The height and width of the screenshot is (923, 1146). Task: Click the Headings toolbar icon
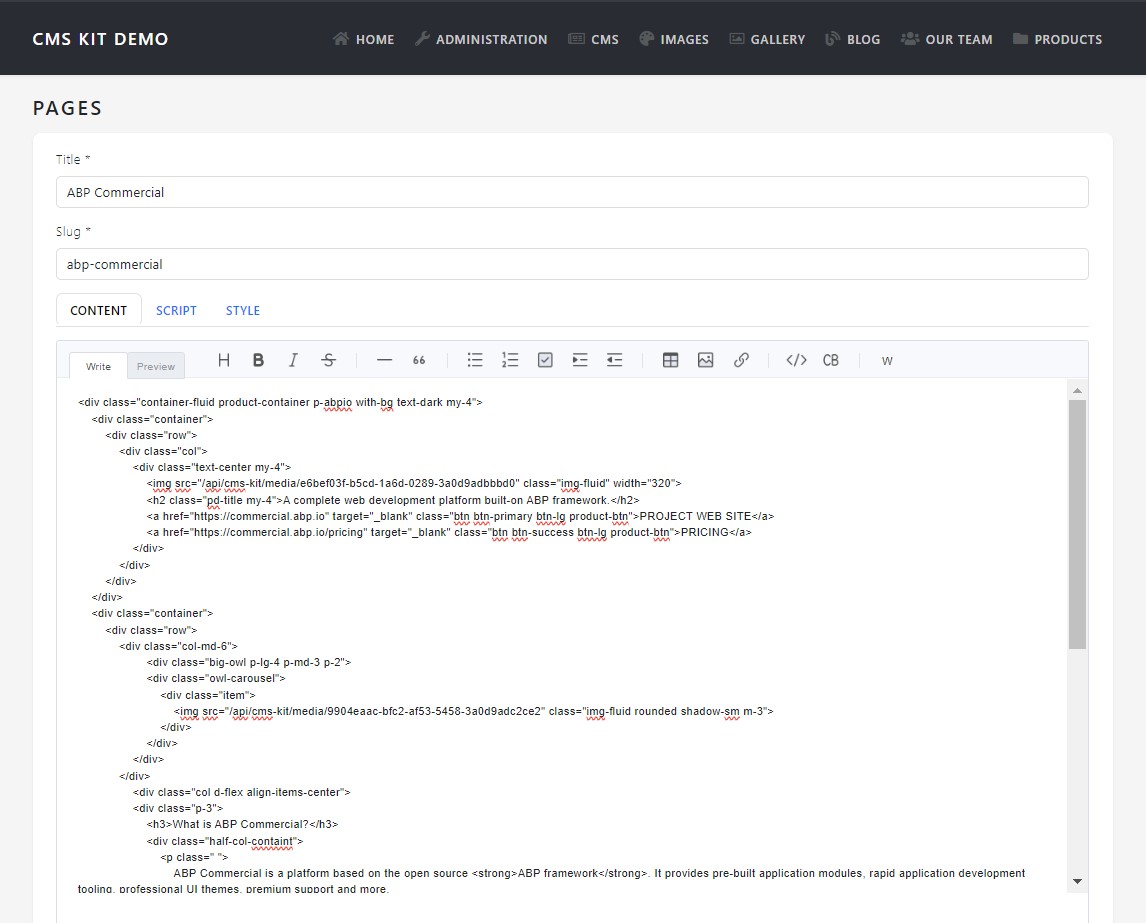tap(224, 360)
